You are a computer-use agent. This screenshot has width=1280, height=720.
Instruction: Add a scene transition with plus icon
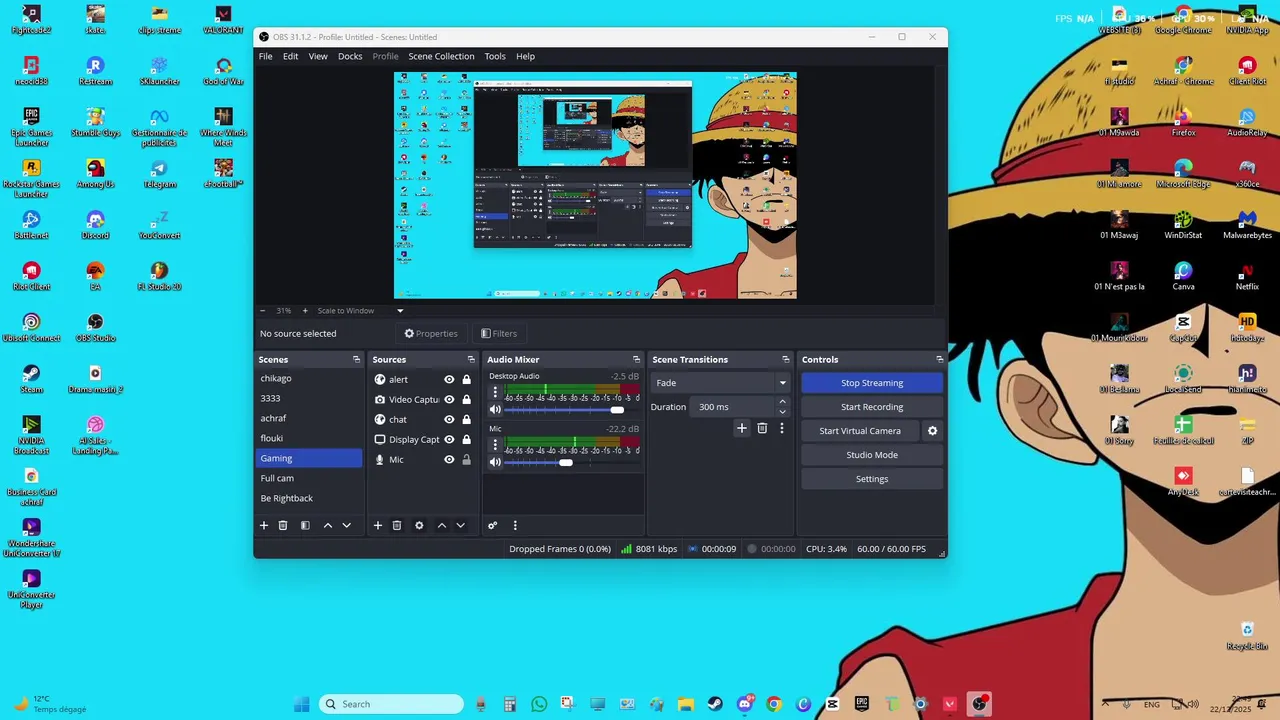(742, 428)
